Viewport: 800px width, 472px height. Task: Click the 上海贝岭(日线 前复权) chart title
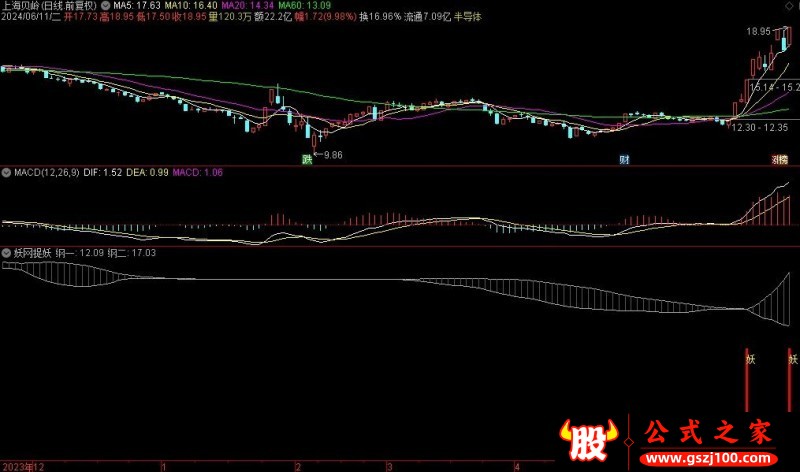tap(49, 6)
